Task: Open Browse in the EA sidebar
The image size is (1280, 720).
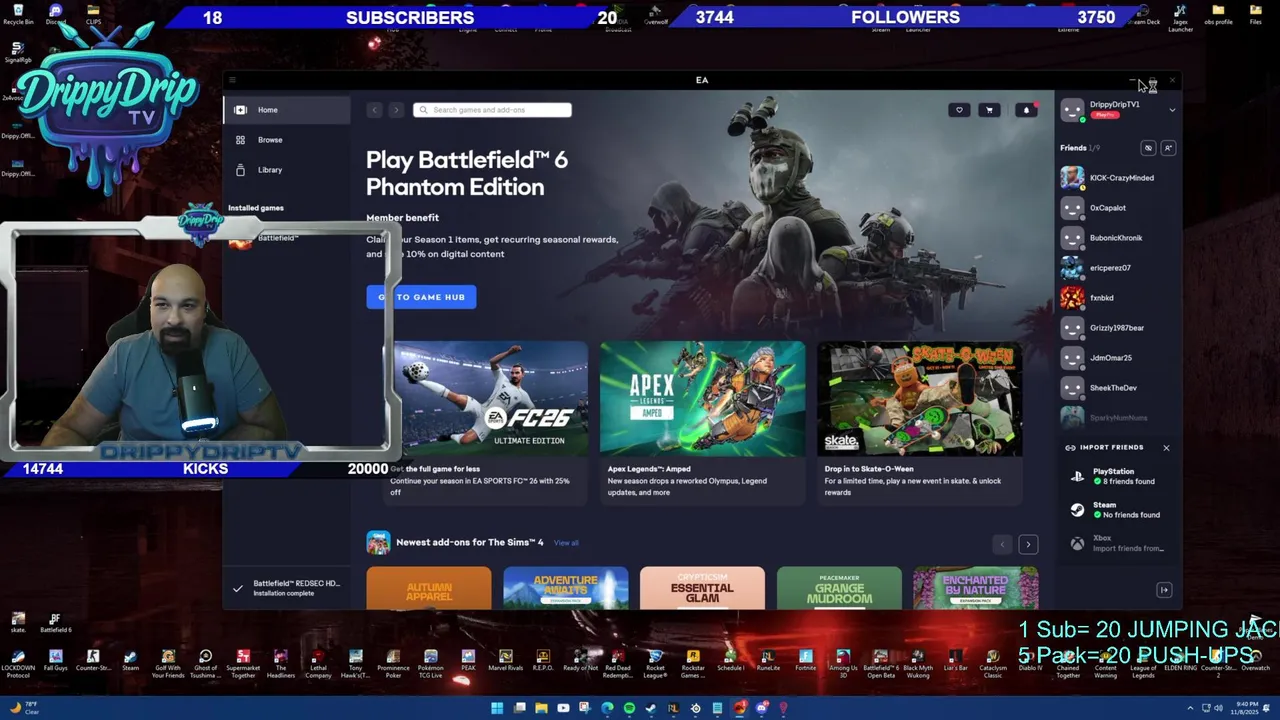Action: click(287, 140)
